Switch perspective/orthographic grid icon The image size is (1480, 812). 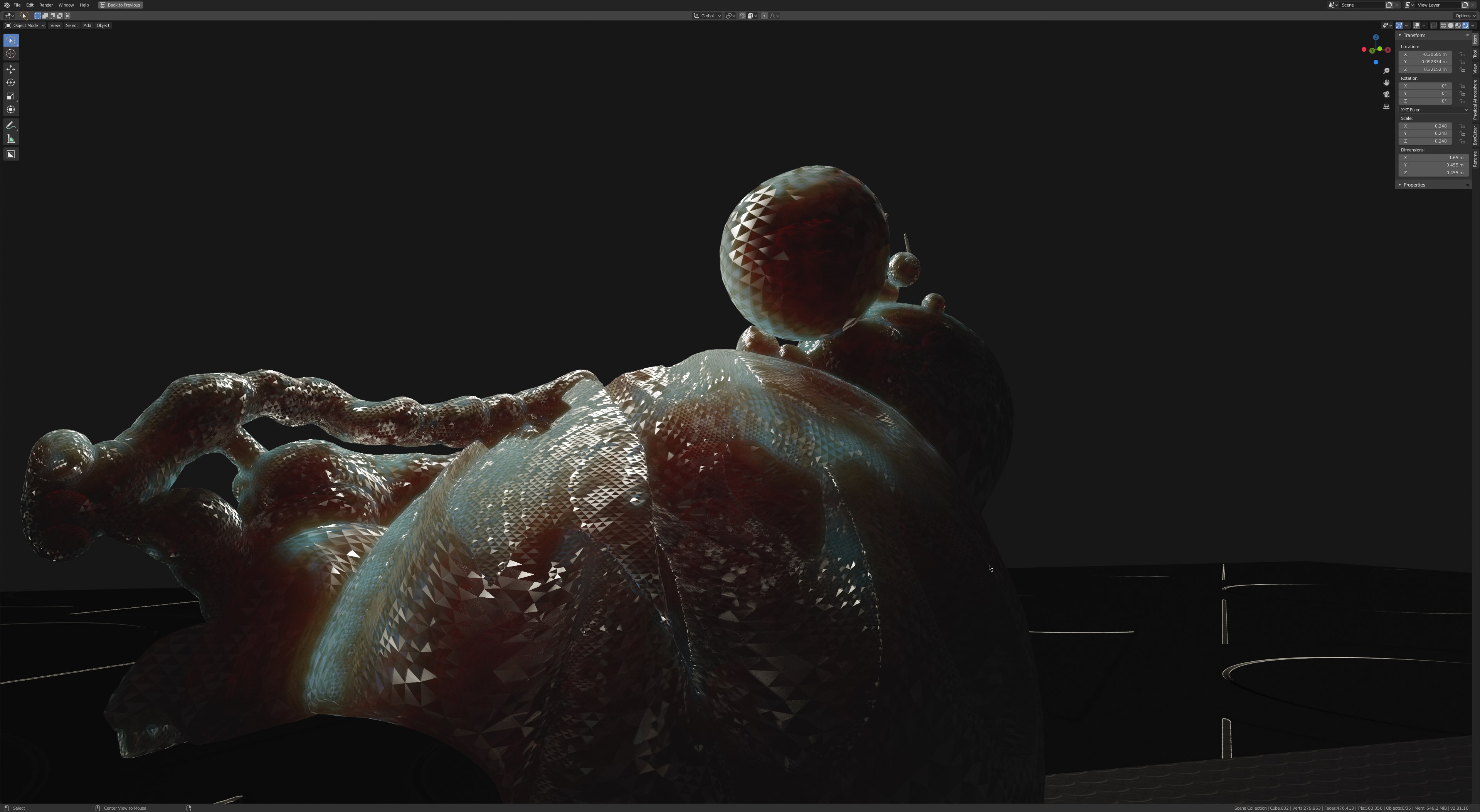1386,106
